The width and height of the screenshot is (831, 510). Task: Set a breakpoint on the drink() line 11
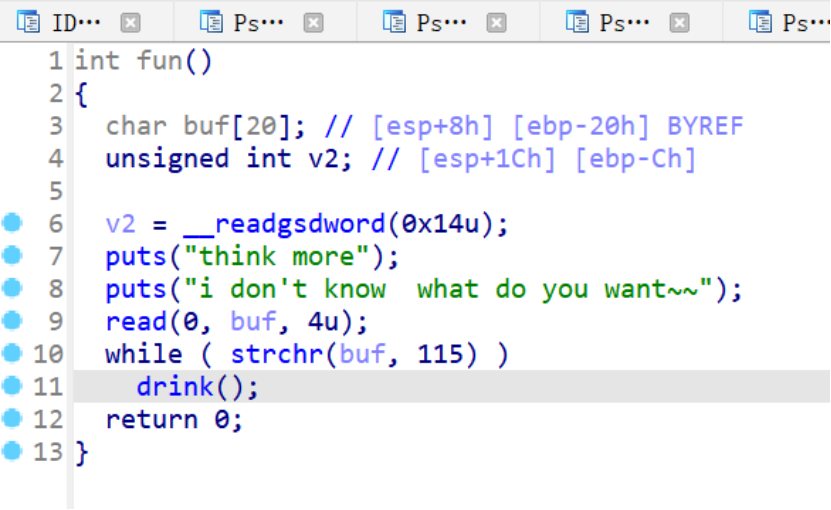(x=11, y=386)
